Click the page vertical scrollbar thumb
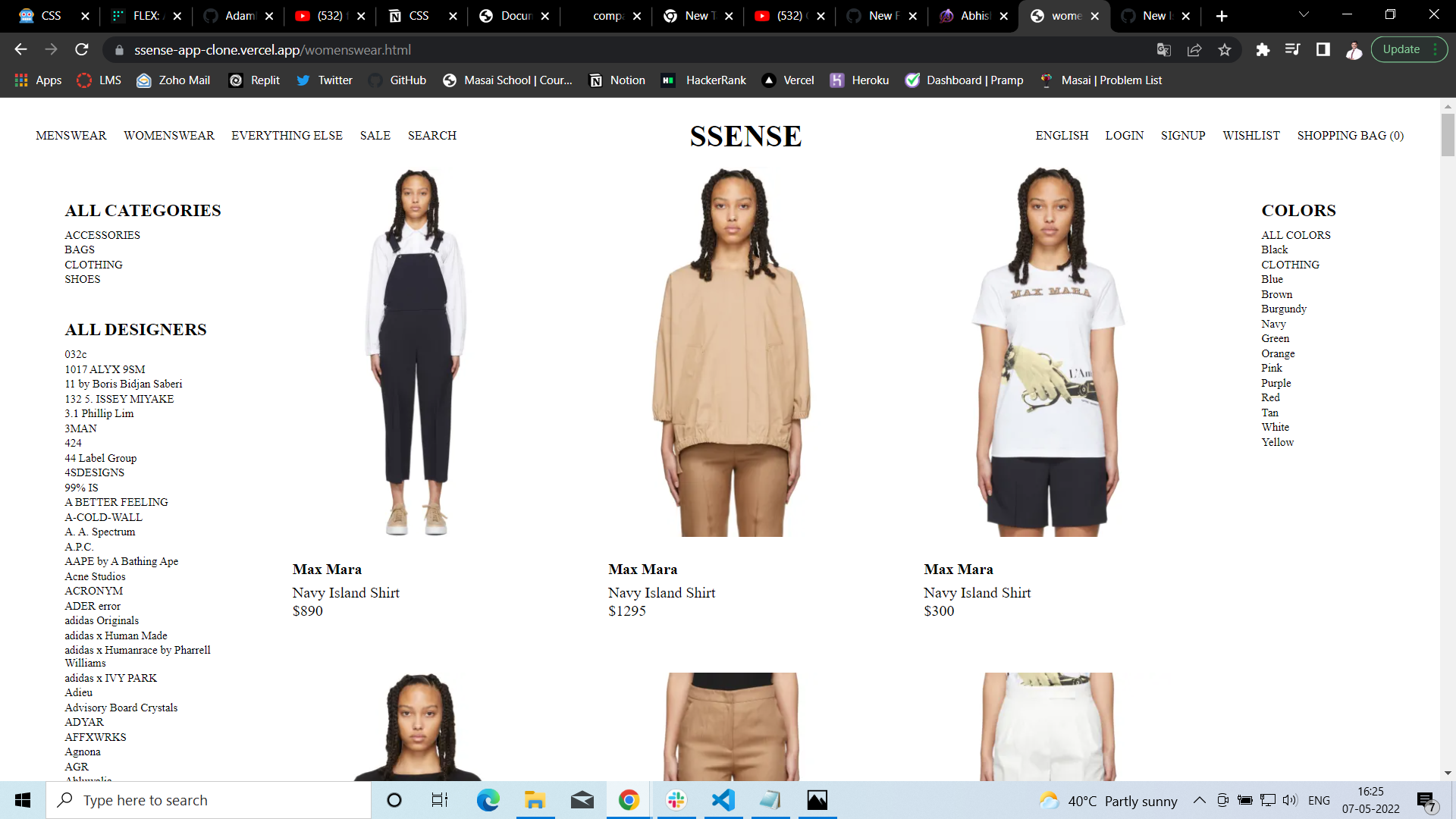Viewport: 1456px width, 819px height. pyautogui.click(x=1448, y=135)
